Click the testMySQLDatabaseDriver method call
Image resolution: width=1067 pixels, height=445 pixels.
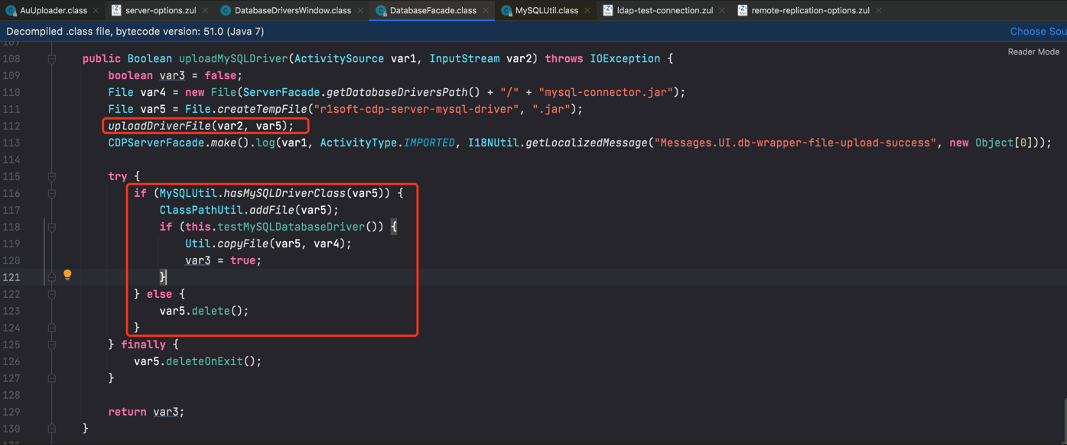coord(293,227)
